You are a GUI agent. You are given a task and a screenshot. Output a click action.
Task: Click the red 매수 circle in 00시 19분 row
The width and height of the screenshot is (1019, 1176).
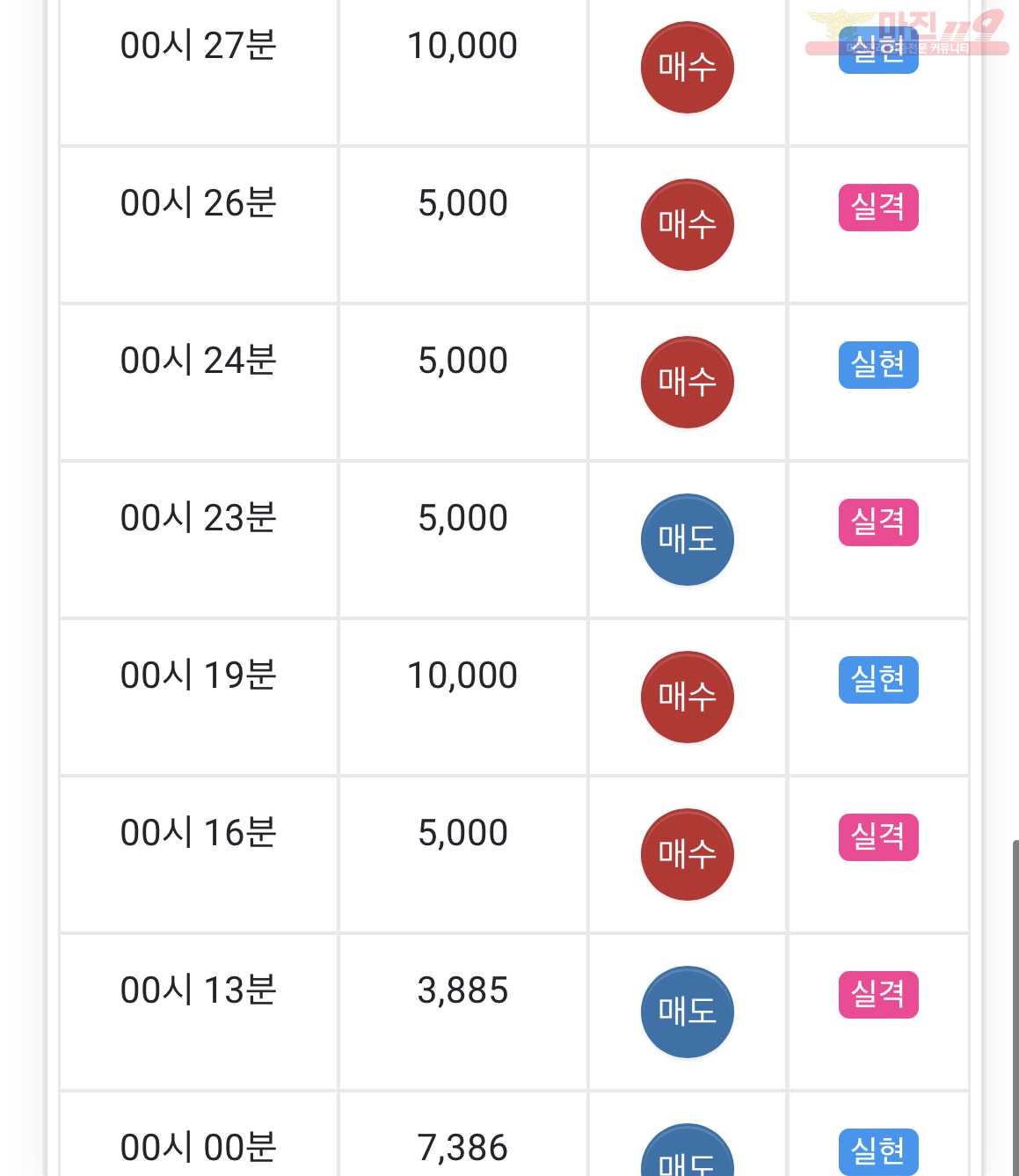(x=687, y=698)
